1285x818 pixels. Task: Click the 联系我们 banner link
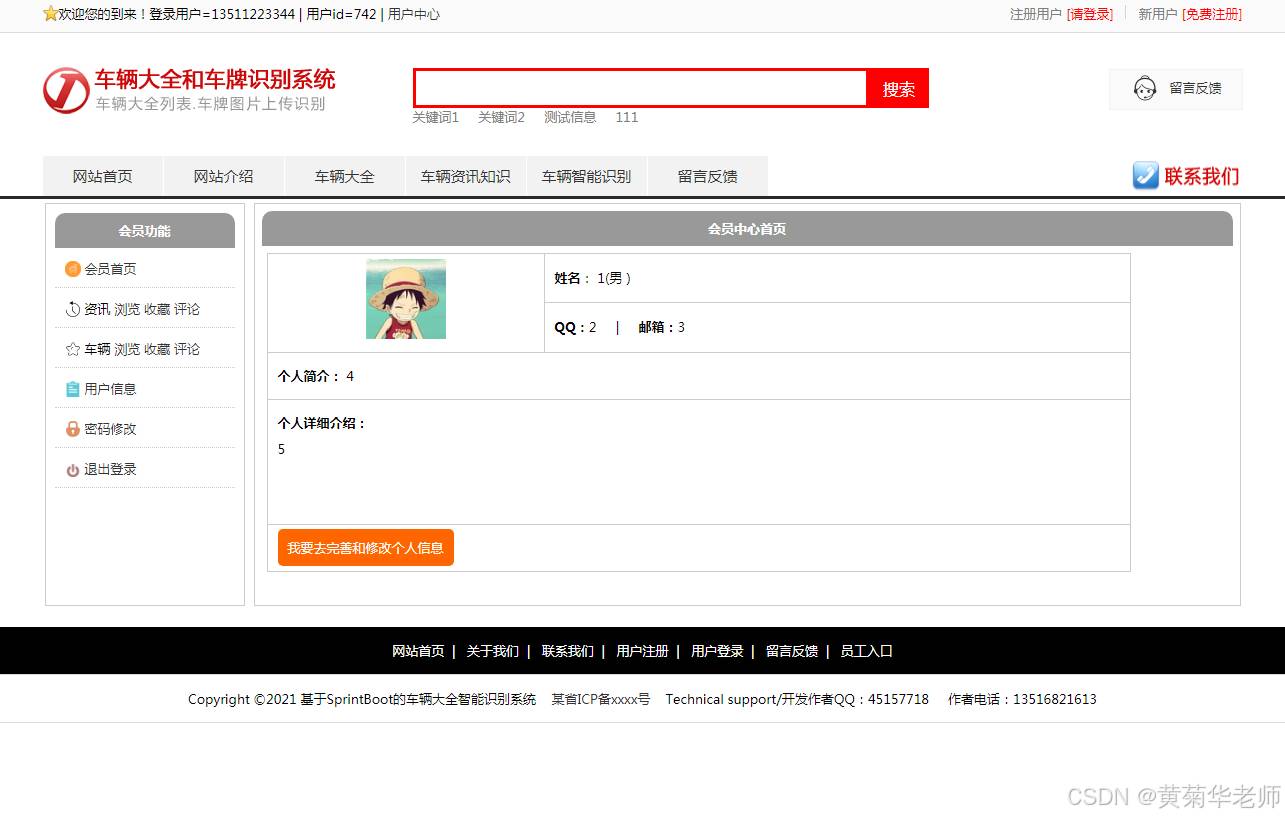click(x=1186, y=176)
